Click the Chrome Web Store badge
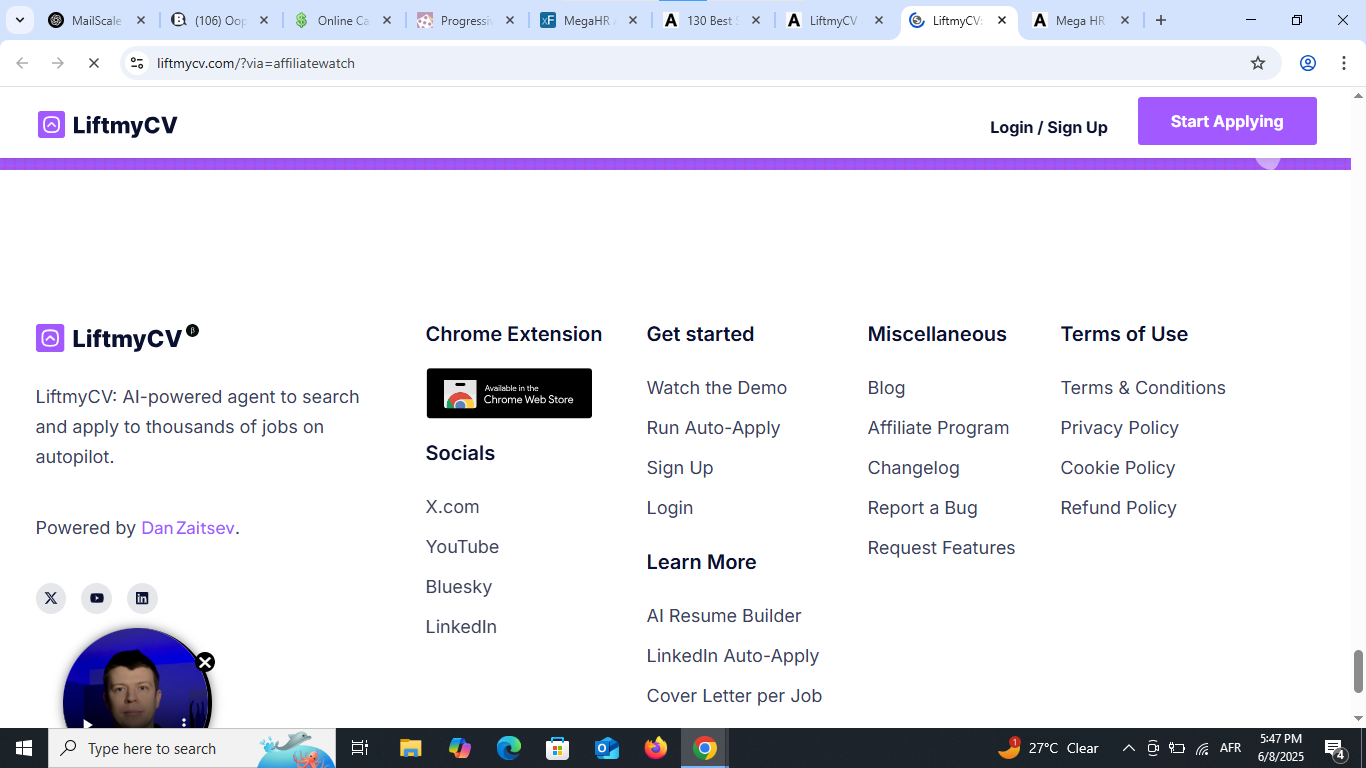This screenshot has height=768, width=1366. tap(509, 393)
